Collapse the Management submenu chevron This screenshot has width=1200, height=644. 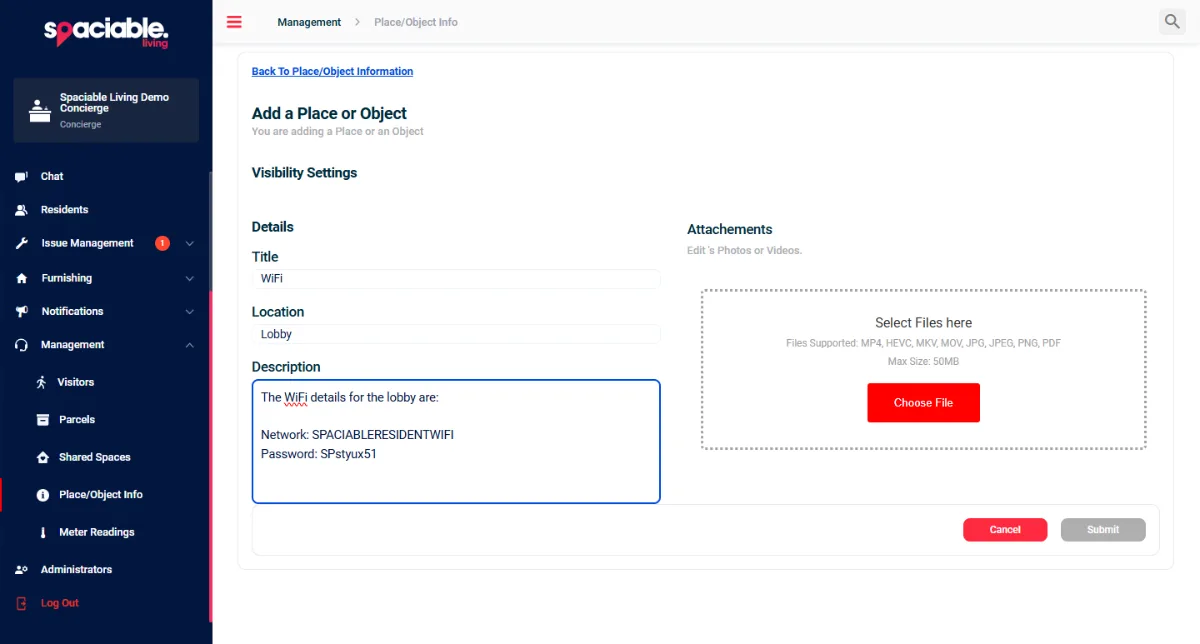(190, 345)
